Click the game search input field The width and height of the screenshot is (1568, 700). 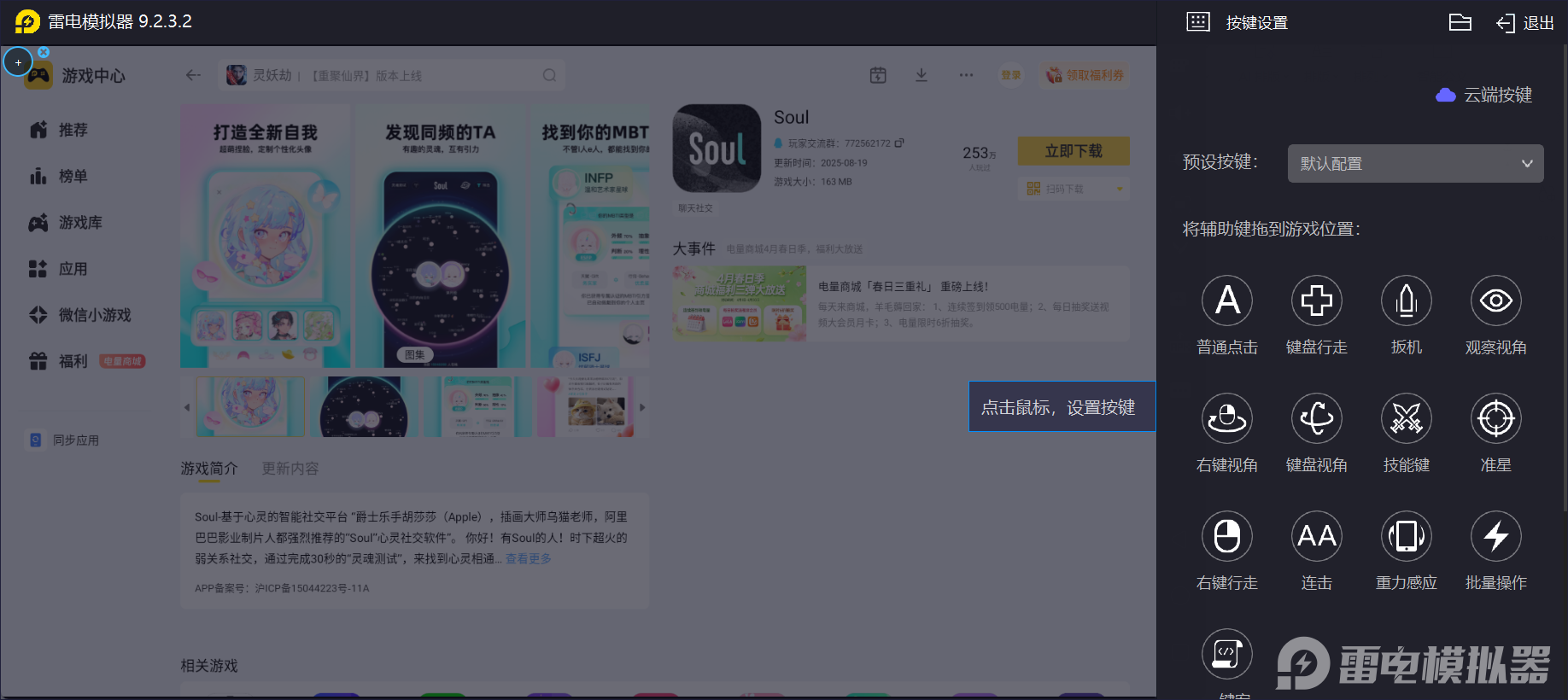391,75
